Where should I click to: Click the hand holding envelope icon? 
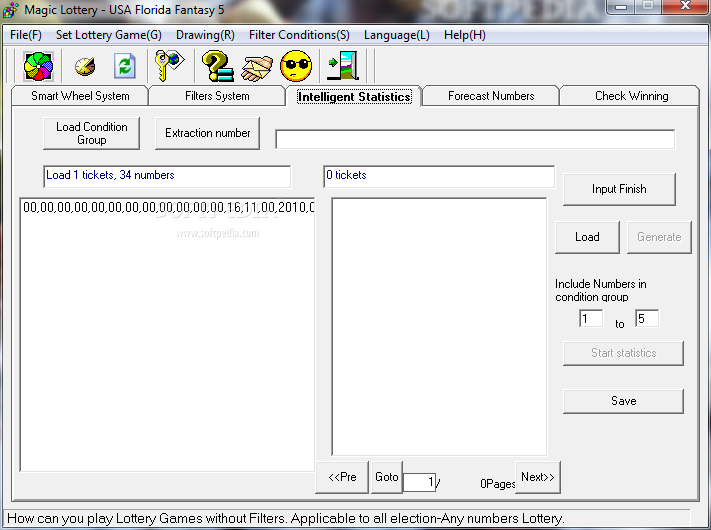click(257, 68)
